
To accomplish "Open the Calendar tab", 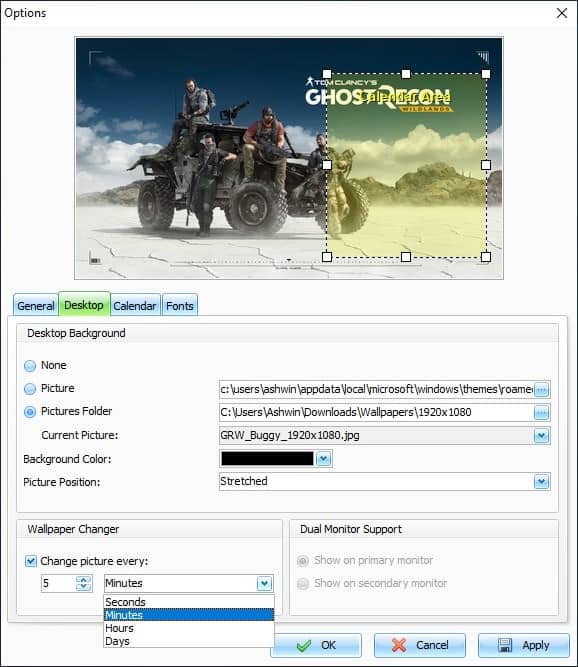I will coord(135,305).
